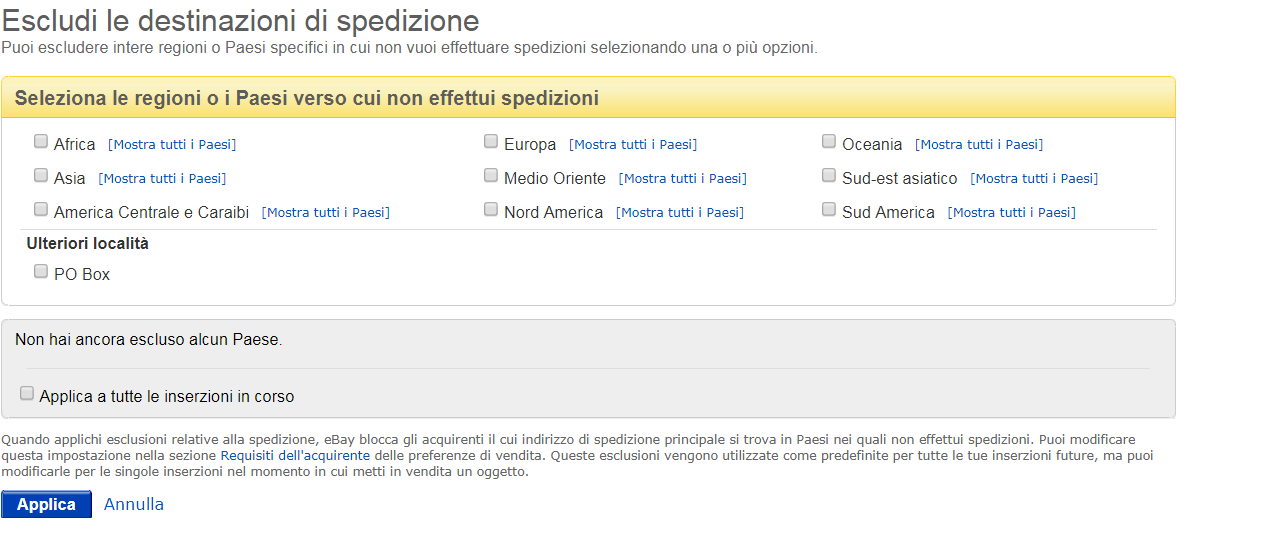The image size is (1267, 539).
Task: Toggle the Nord America checkbox
Action: click(491, 210)
